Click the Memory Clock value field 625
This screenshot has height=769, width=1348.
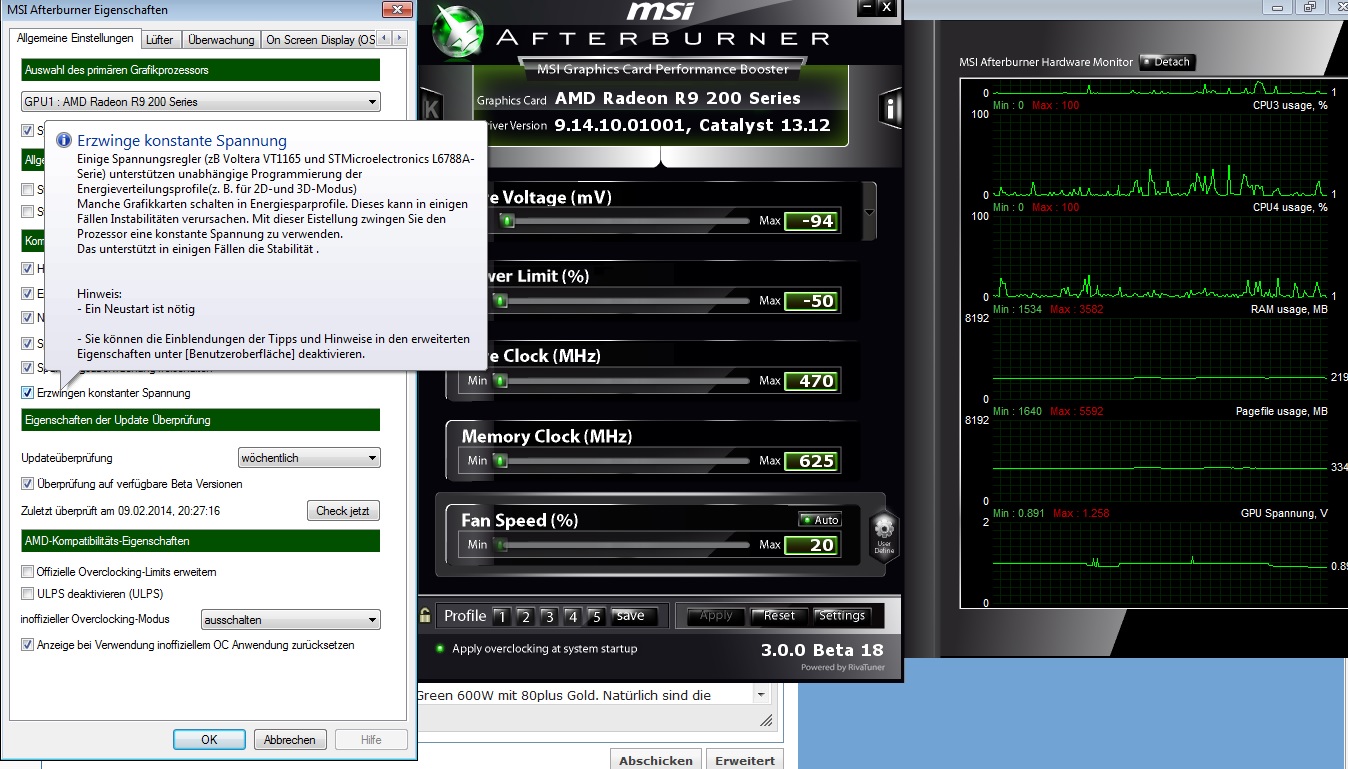812,461
